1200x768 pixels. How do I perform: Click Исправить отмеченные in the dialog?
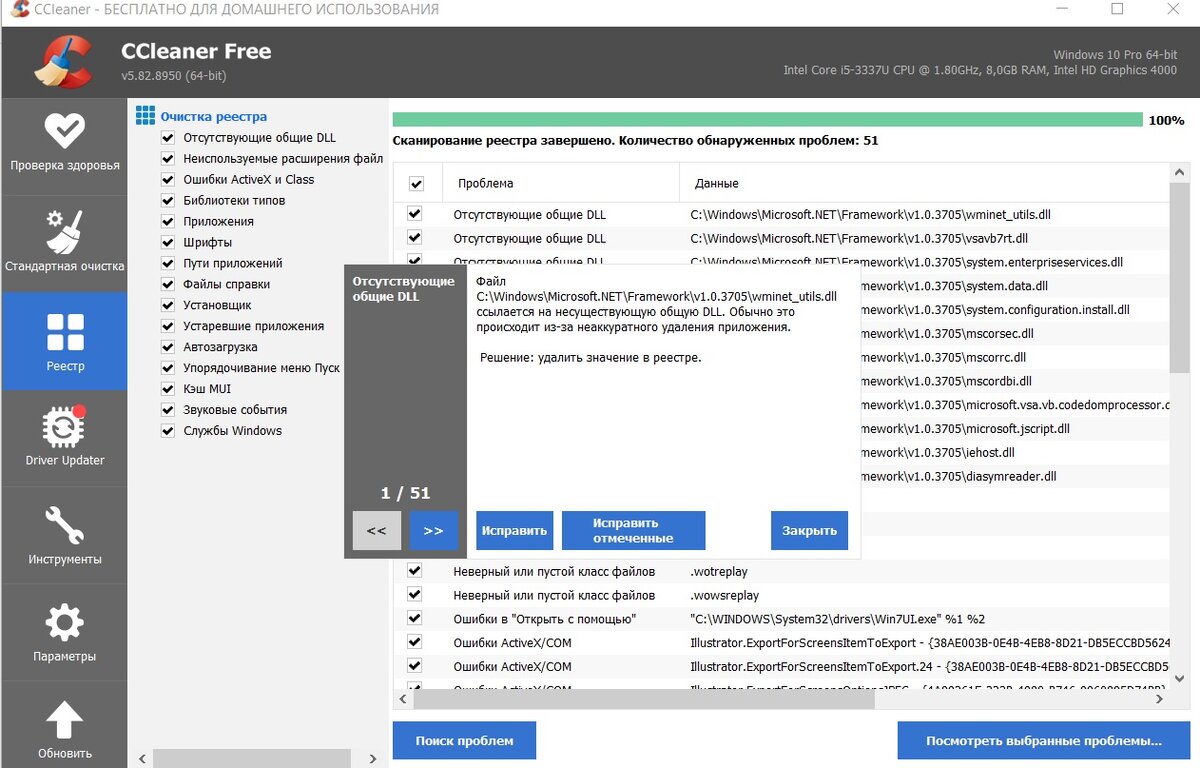point(635,530)
